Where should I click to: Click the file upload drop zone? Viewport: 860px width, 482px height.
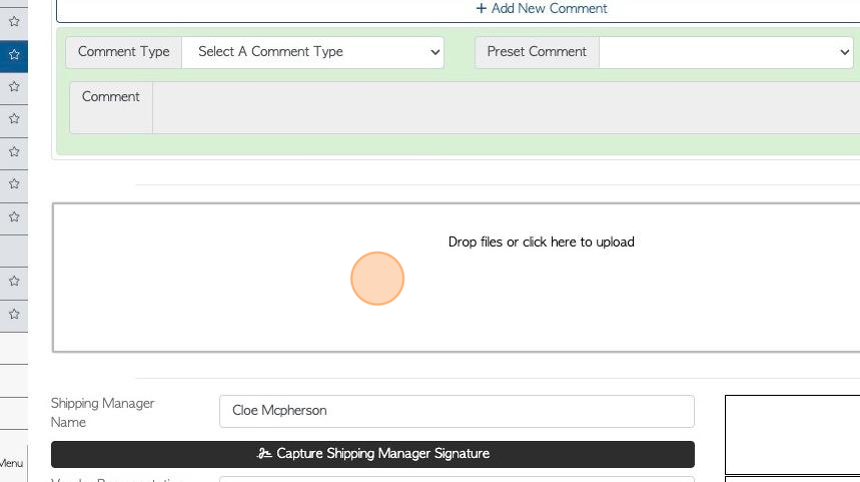tap(456, 277)
